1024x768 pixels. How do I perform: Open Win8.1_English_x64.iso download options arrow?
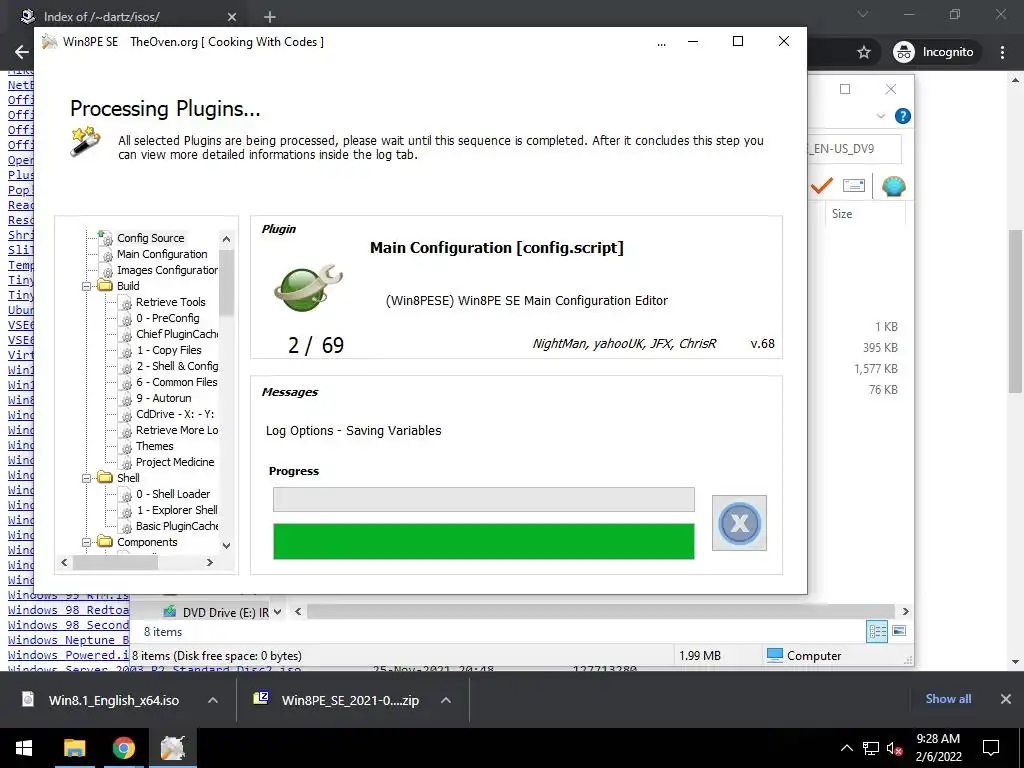pyautogui.click(x=213, y=700)
